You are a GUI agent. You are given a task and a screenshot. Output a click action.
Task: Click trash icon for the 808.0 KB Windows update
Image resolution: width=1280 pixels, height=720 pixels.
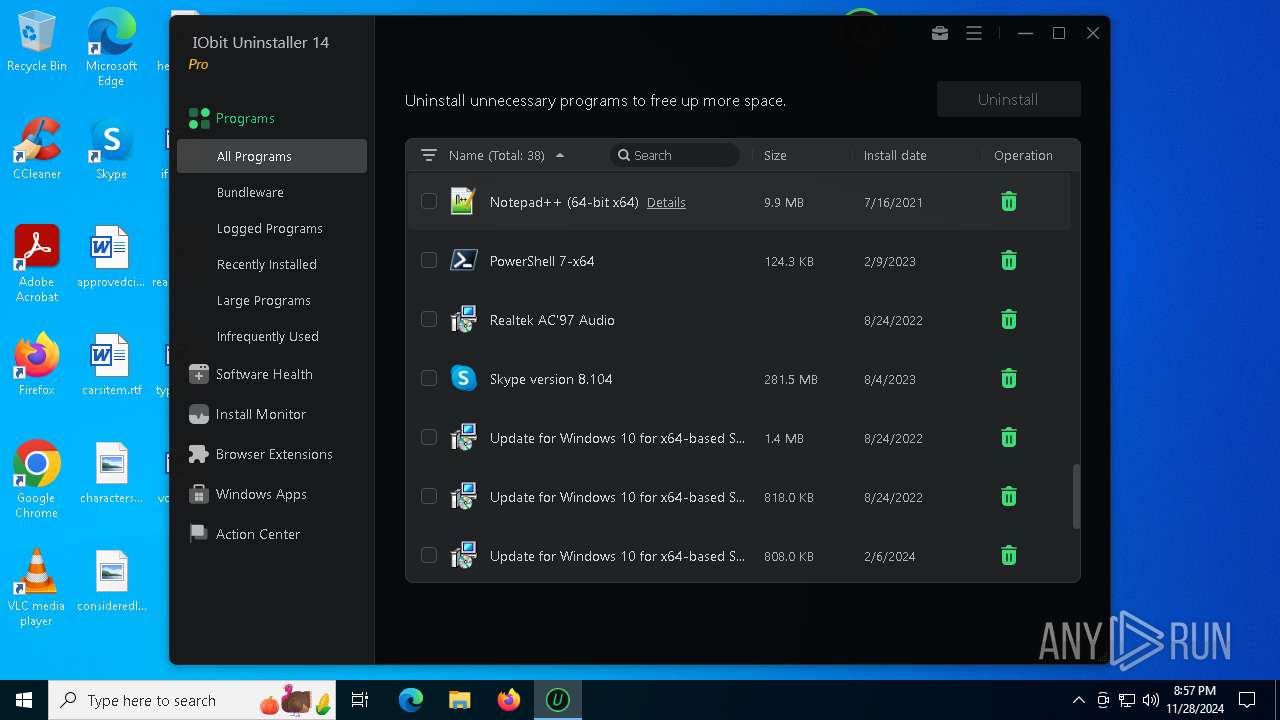[1009, 556]
